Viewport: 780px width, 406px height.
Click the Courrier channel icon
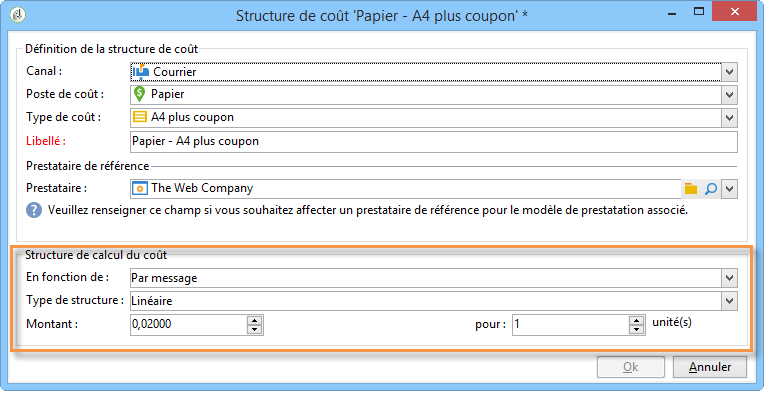click(141, 72)
